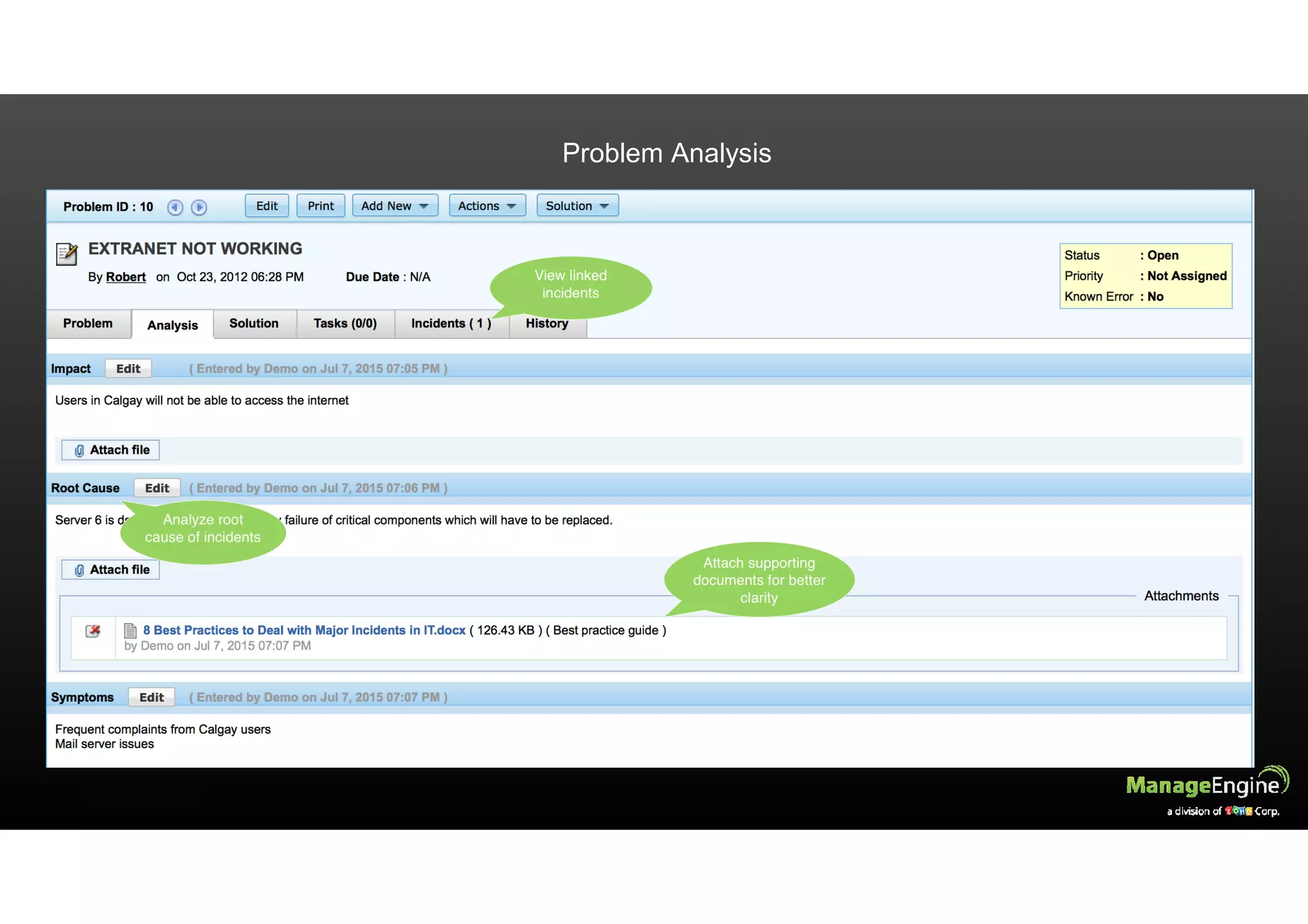Click the edit notepad icon beside title
This screenshot has width=1308, height=924.
pyautogui.click(x=66, y=254)
